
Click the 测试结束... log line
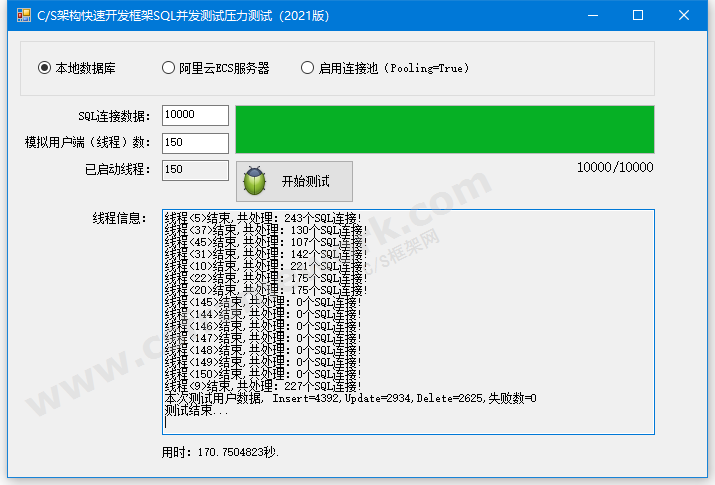tap(196, 410)
